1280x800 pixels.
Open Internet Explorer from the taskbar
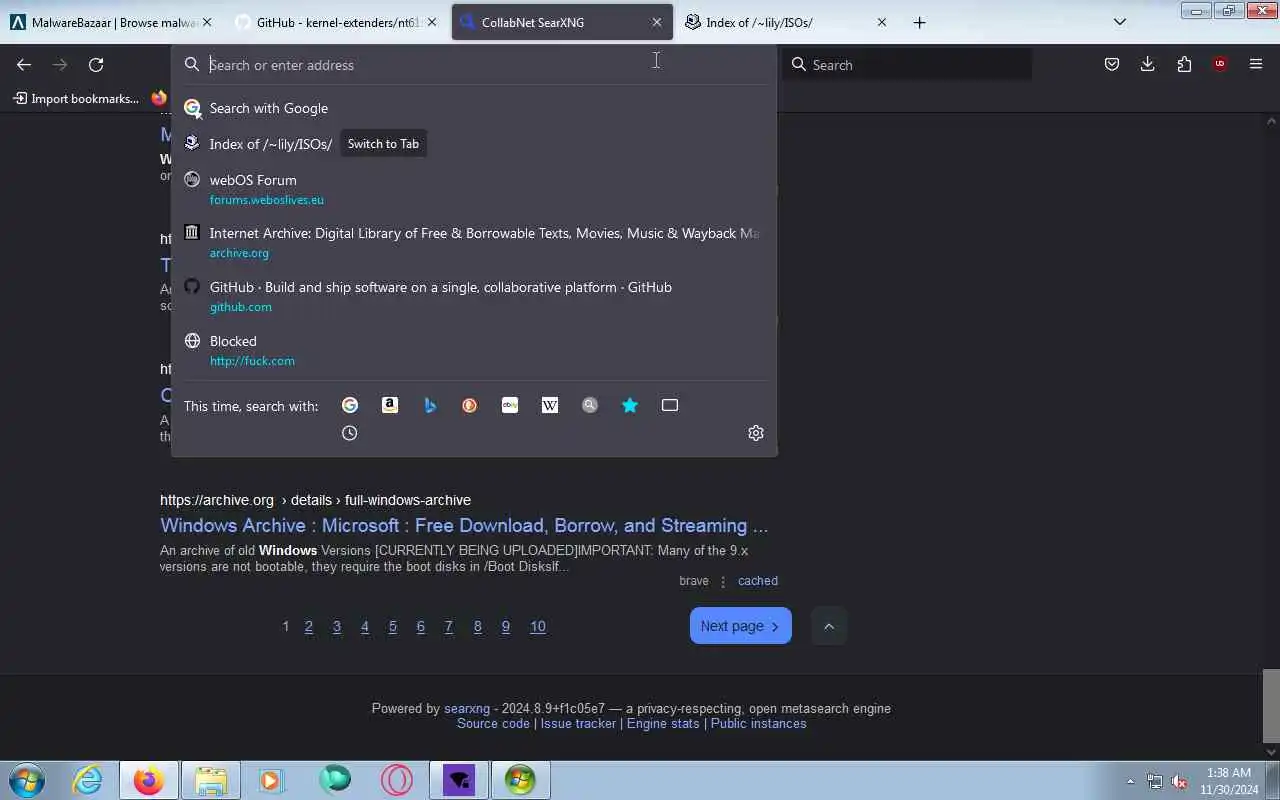88,780
